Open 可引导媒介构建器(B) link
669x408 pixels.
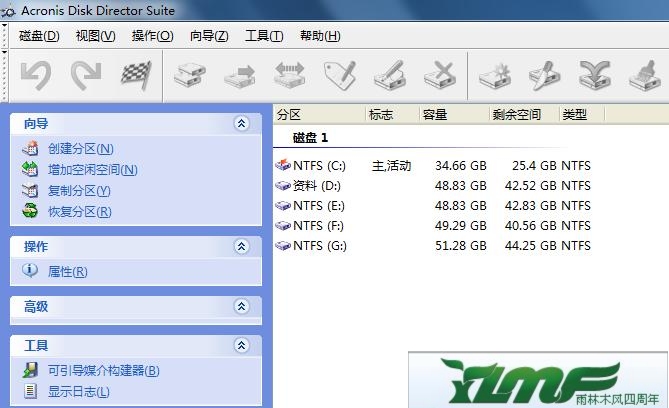[104, 370]
